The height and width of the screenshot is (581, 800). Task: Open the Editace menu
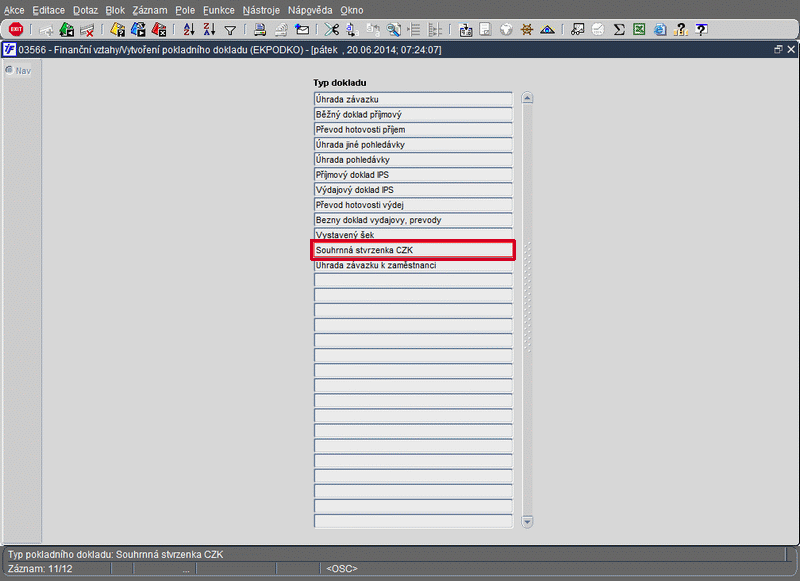click(x=48, y=10)
